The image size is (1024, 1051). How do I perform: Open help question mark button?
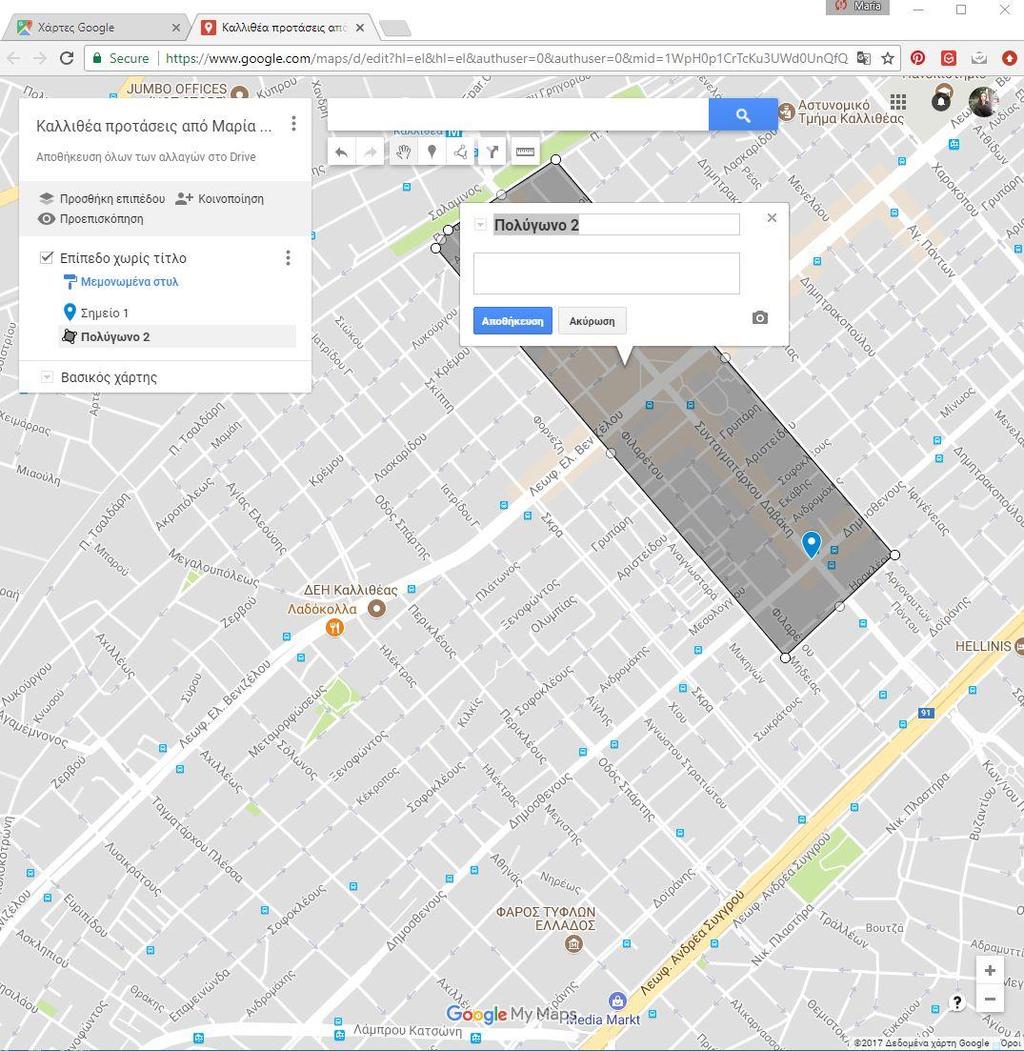(x=957, y=1003)
